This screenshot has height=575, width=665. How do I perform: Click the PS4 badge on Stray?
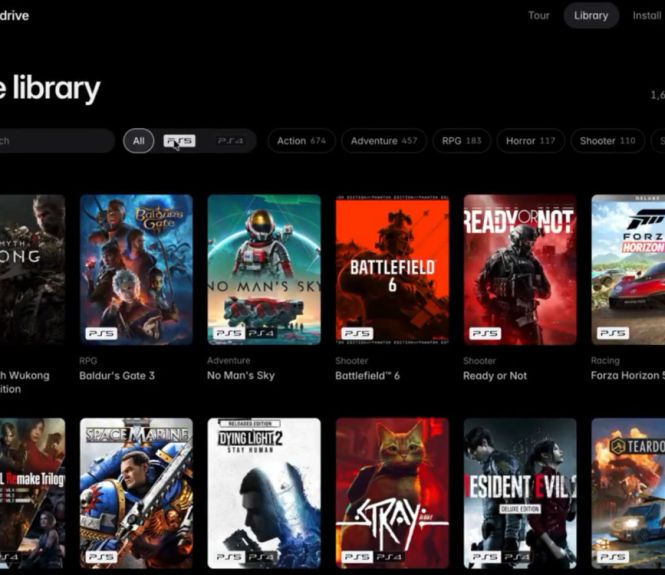[389, 557]
